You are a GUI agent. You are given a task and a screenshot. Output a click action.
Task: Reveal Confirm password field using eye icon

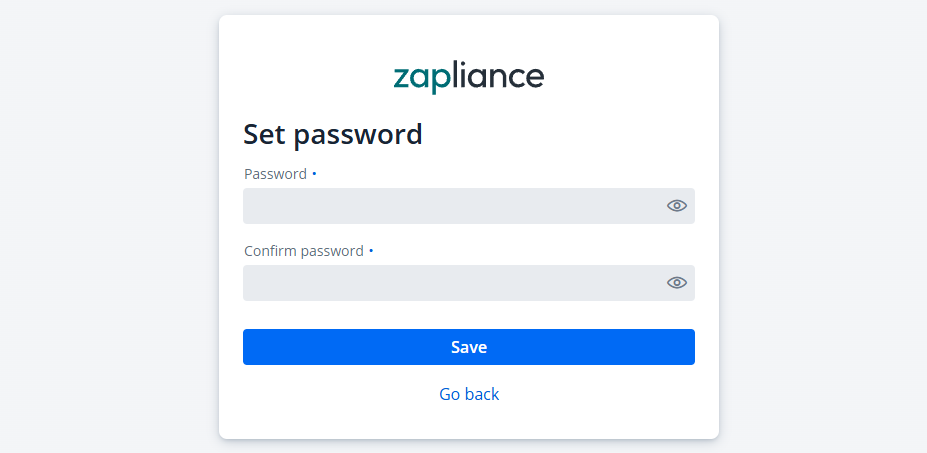[x=677, y=283]
